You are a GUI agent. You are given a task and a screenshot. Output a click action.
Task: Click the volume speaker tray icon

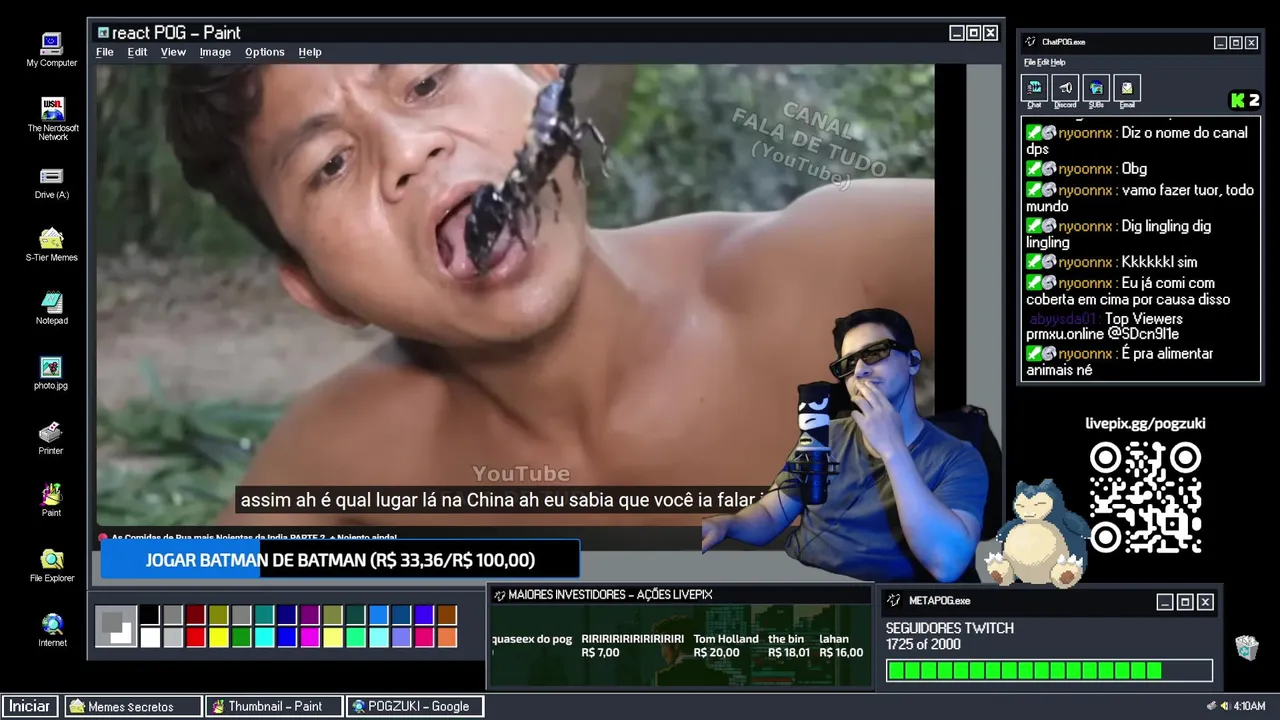click(1224, 706)
